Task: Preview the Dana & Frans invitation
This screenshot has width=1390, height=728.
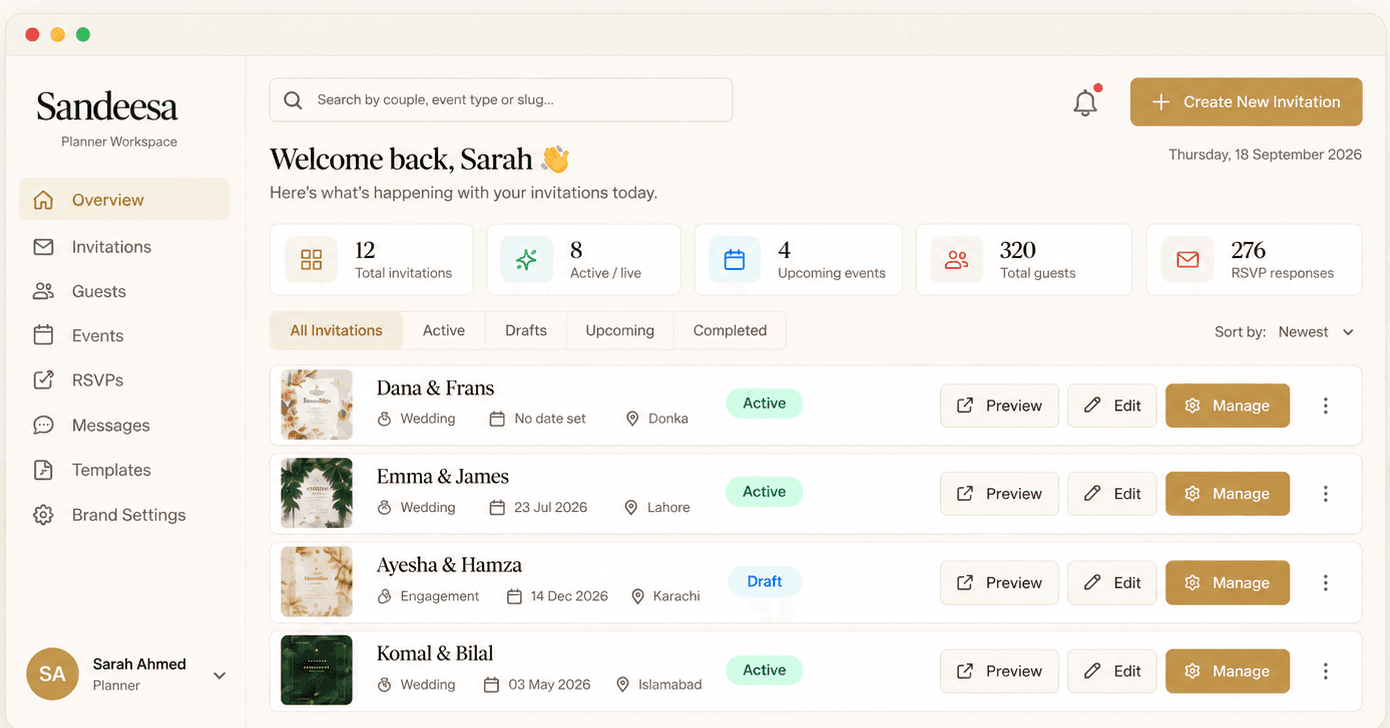Action: [x=999, y=406]
